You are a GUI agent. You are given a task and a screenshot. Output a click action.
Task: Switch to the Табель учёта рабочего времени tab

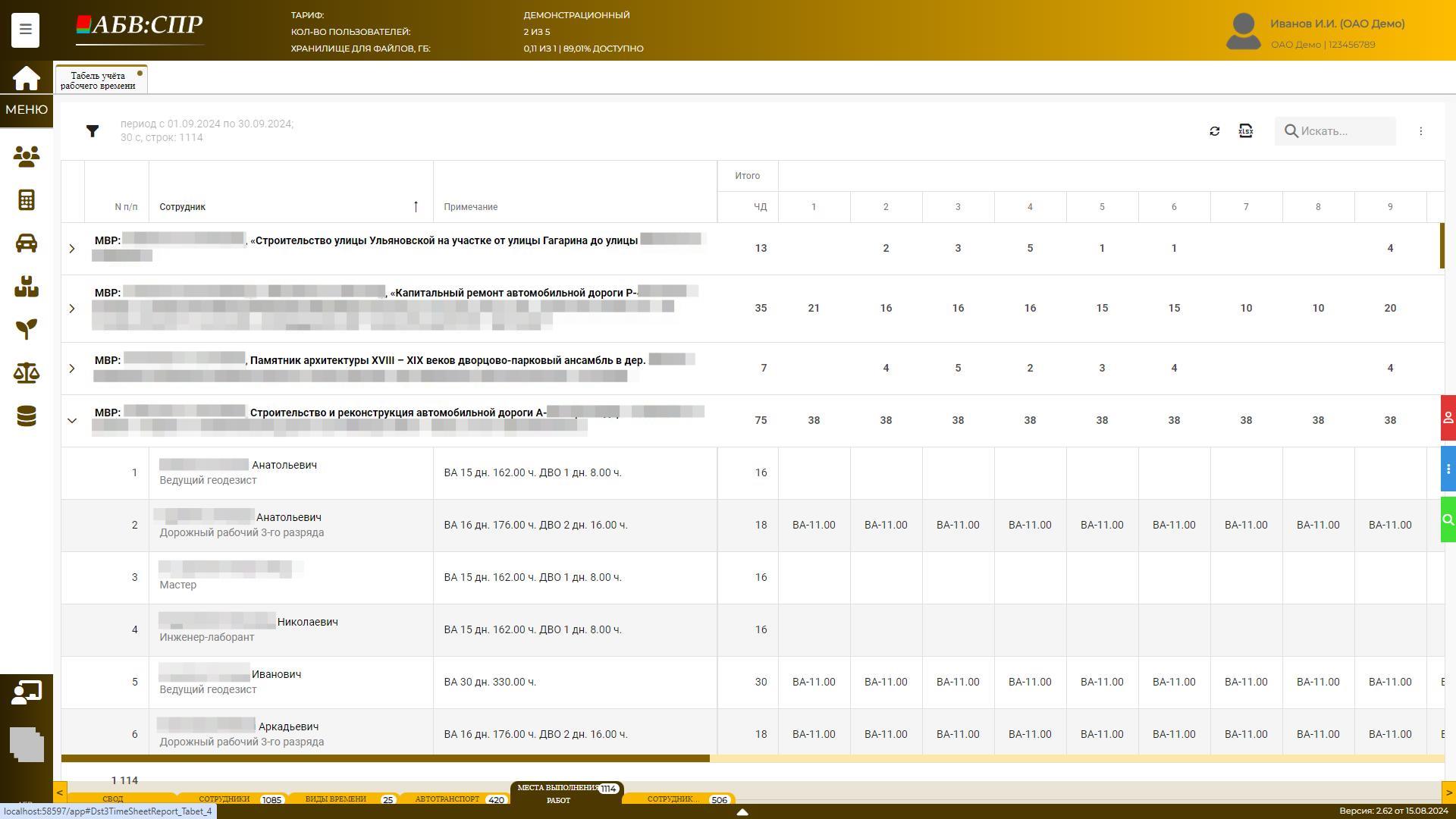coord(101,80)
